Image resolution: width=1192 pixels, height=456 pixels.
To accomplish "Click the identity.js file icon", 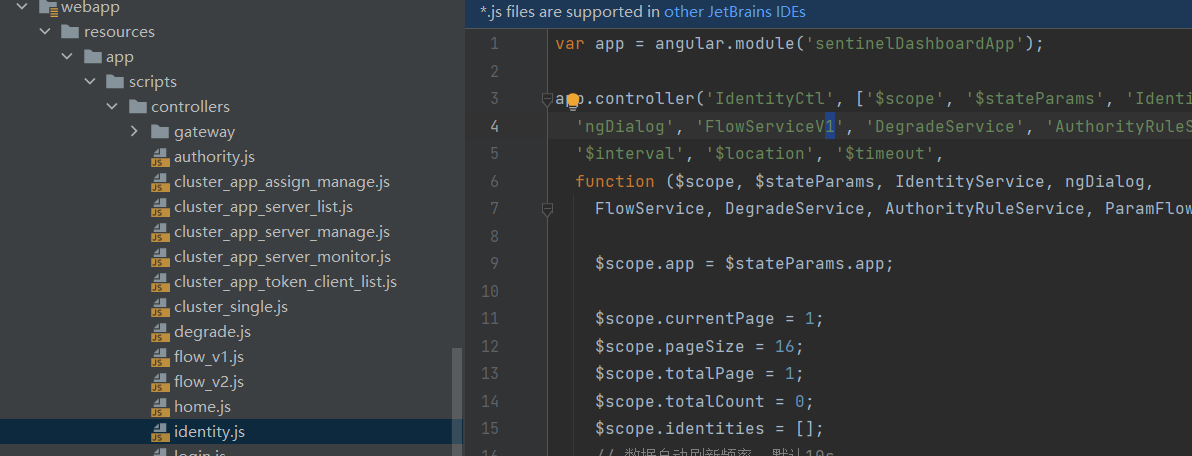I will pyautogui.click(x=160, y=432).
